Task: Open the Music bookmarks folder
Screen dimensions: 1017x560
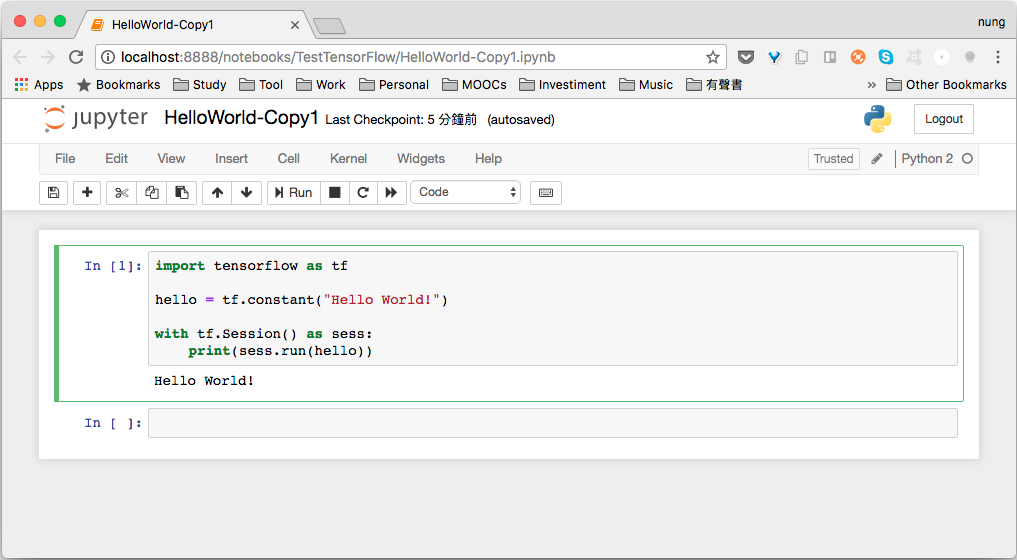Action: point(646,85)
